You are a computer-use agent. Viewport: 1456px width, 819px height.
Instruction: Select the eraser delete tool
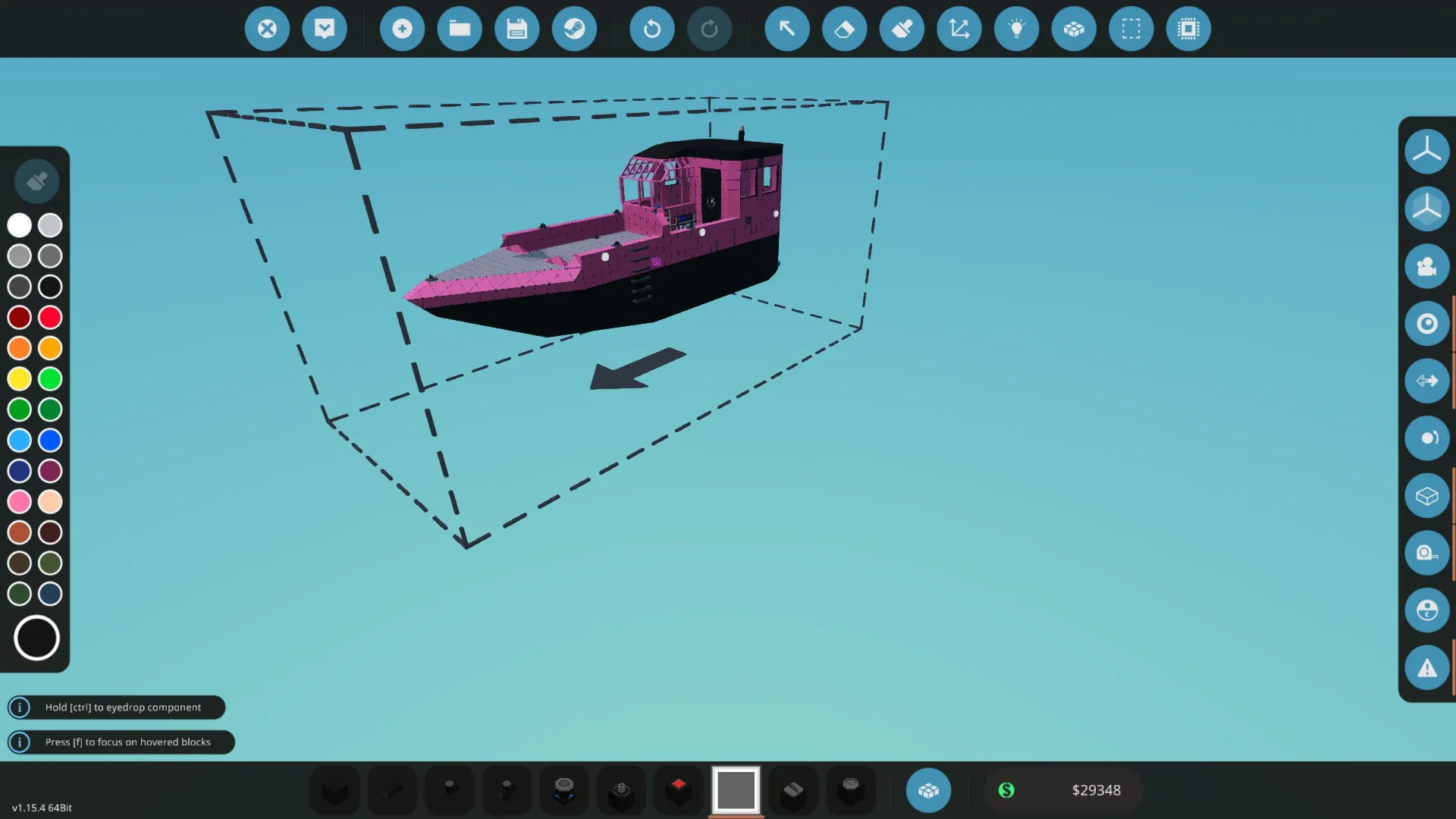844,29
